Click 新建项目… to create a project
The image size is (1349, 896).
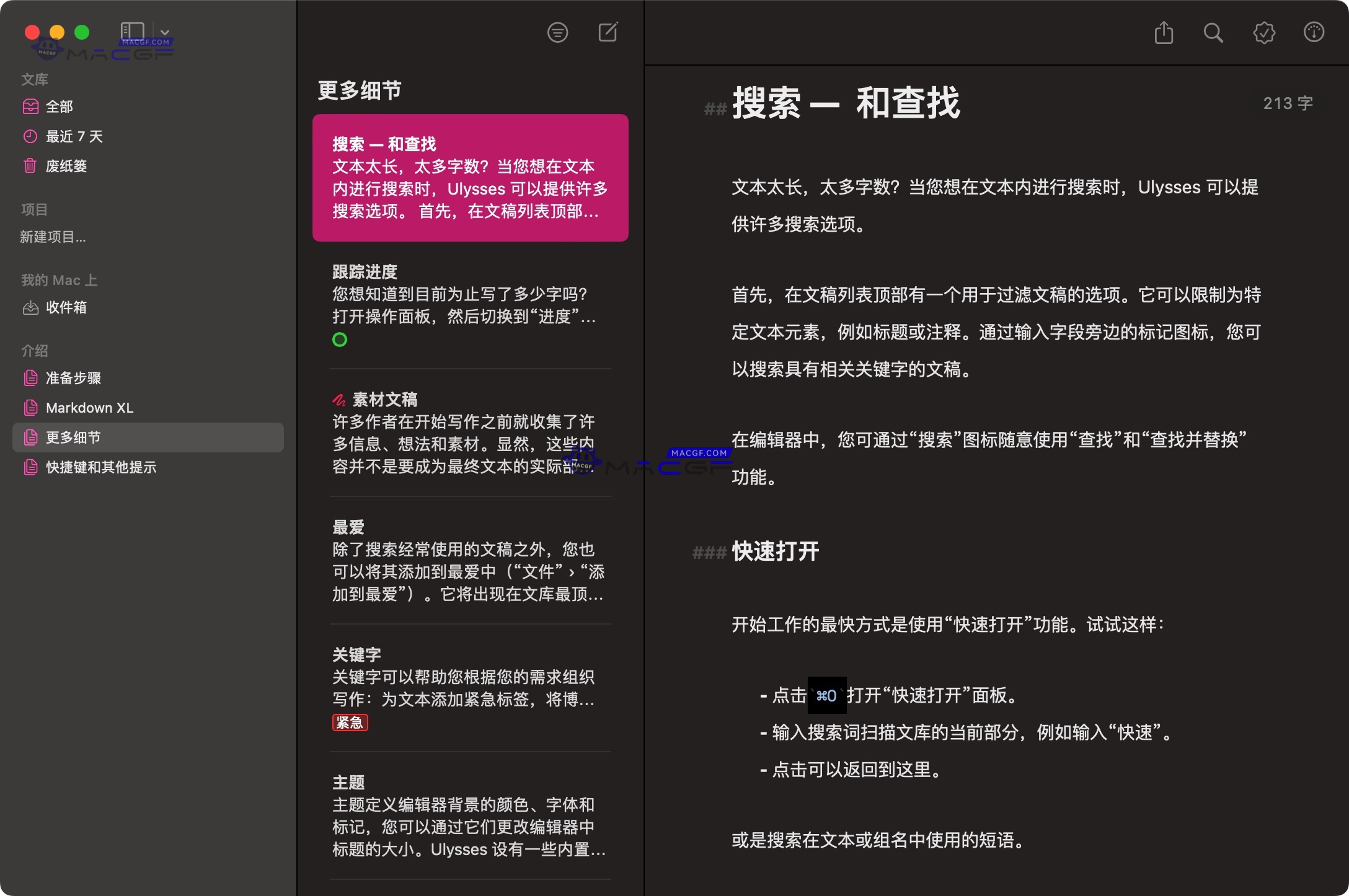click(53, 237)
